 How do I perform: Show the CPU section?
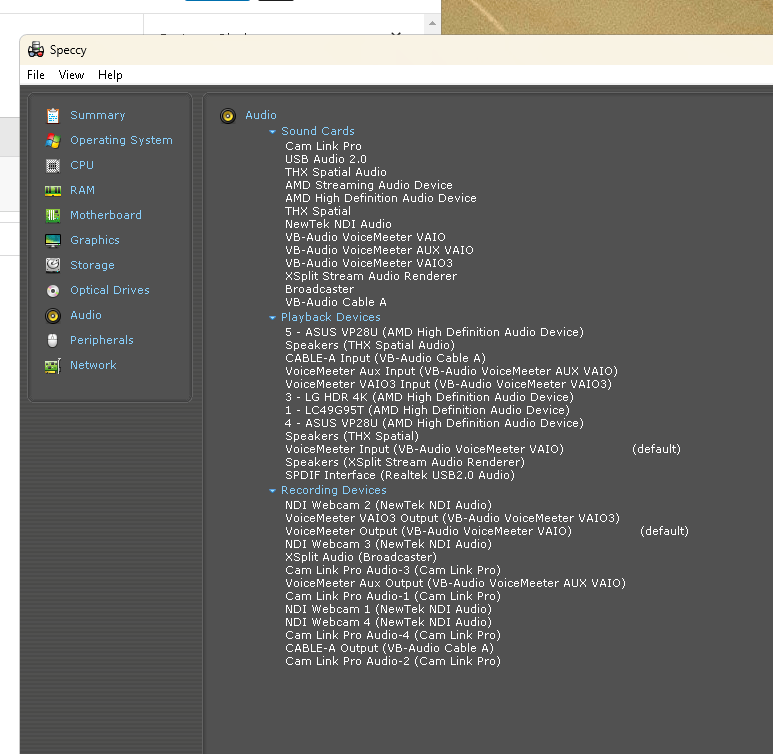[82, 166]
